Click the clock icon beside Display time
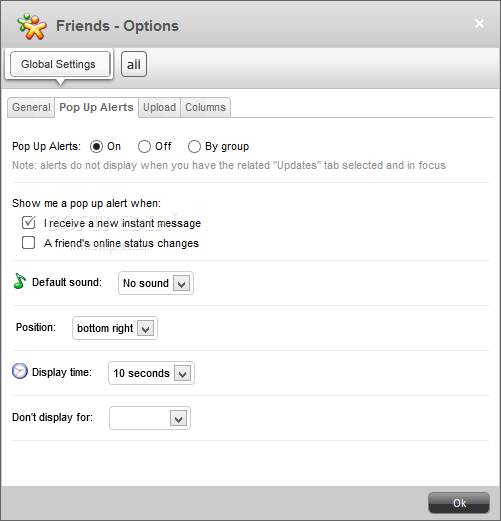The width and height of the screenshot is (501, 521). 20,371
